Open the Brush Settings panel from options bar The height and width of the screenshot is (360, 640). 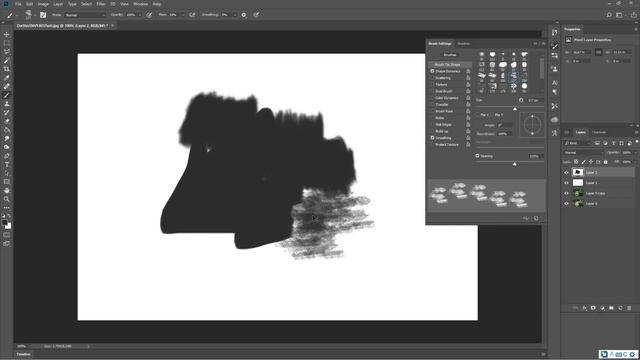click(43, 15)
